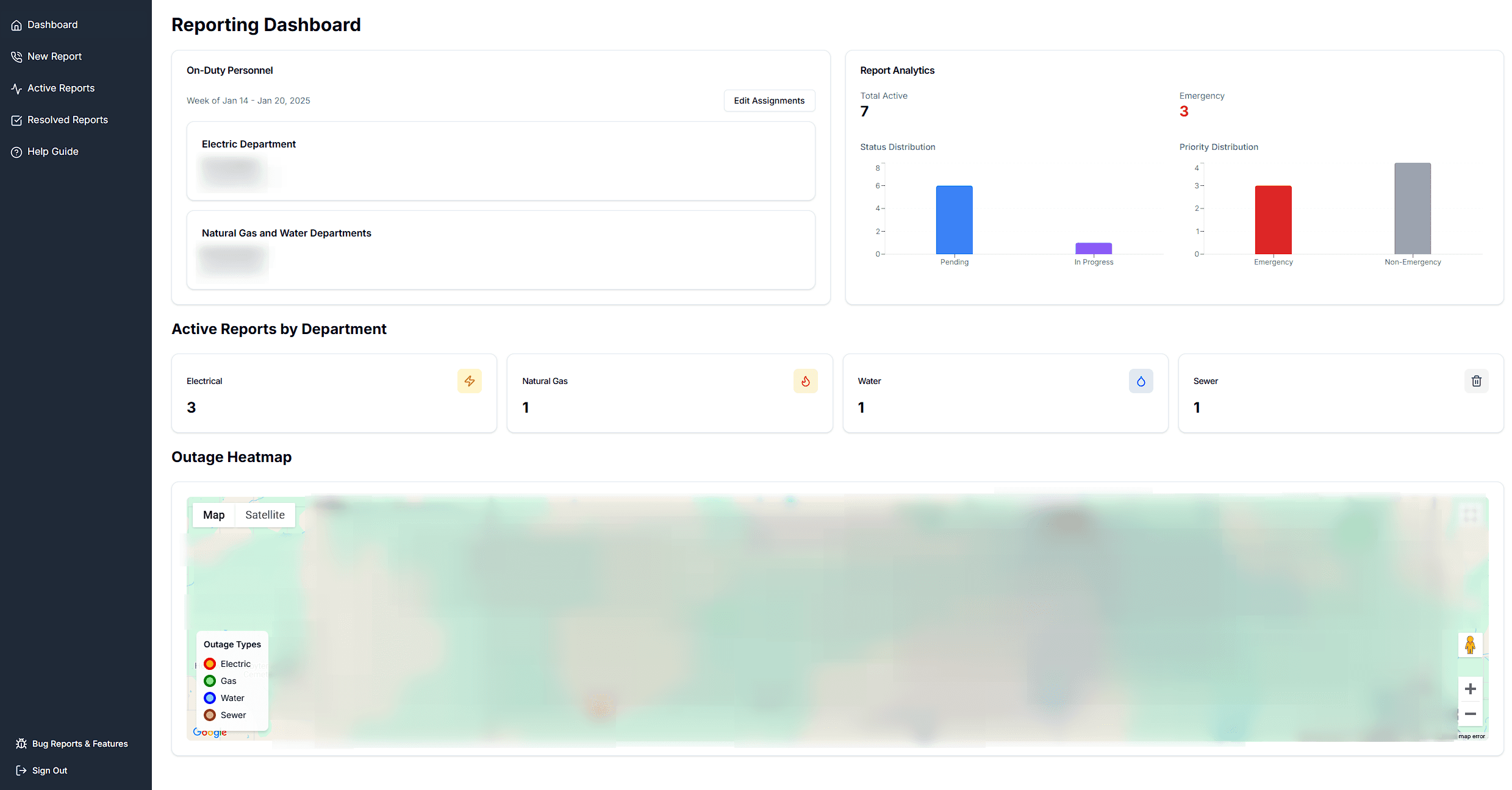The width and height of the screenshot is (1512, 790).
Task: Click the Total Active count 7
Action: tap(864, 112)
